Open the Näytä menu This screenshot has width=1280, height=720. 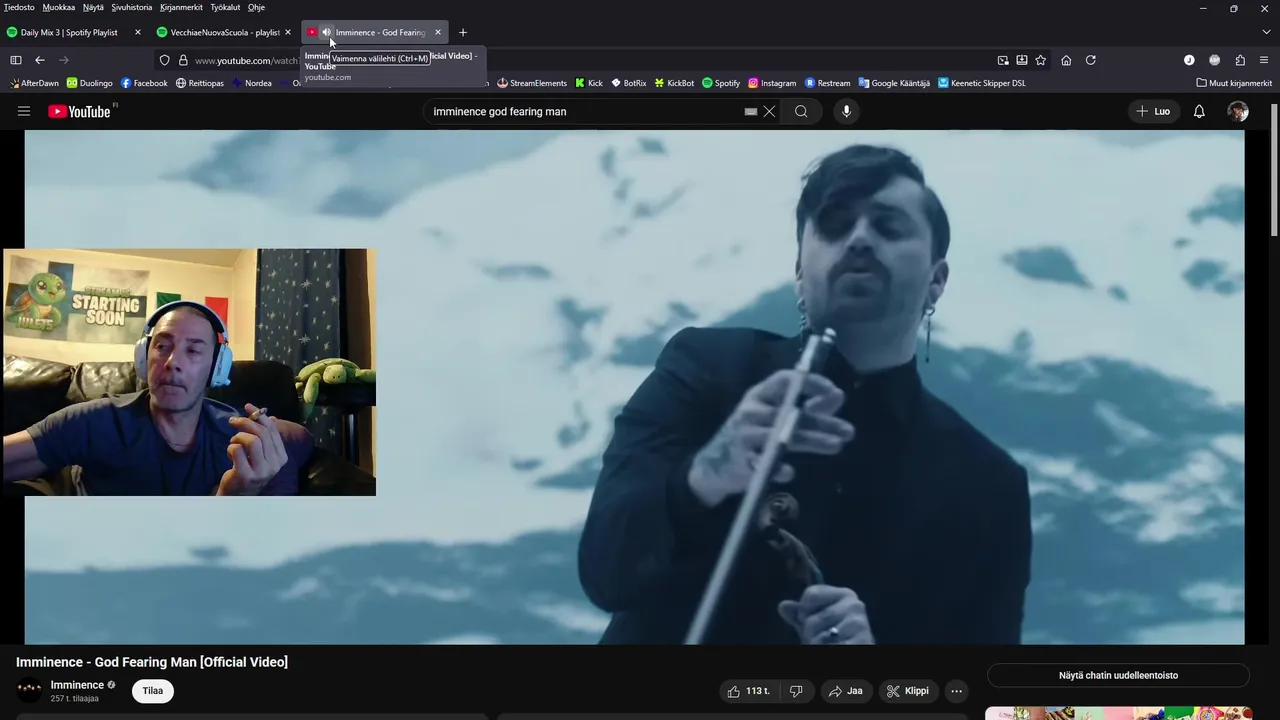tap(93, 7)
